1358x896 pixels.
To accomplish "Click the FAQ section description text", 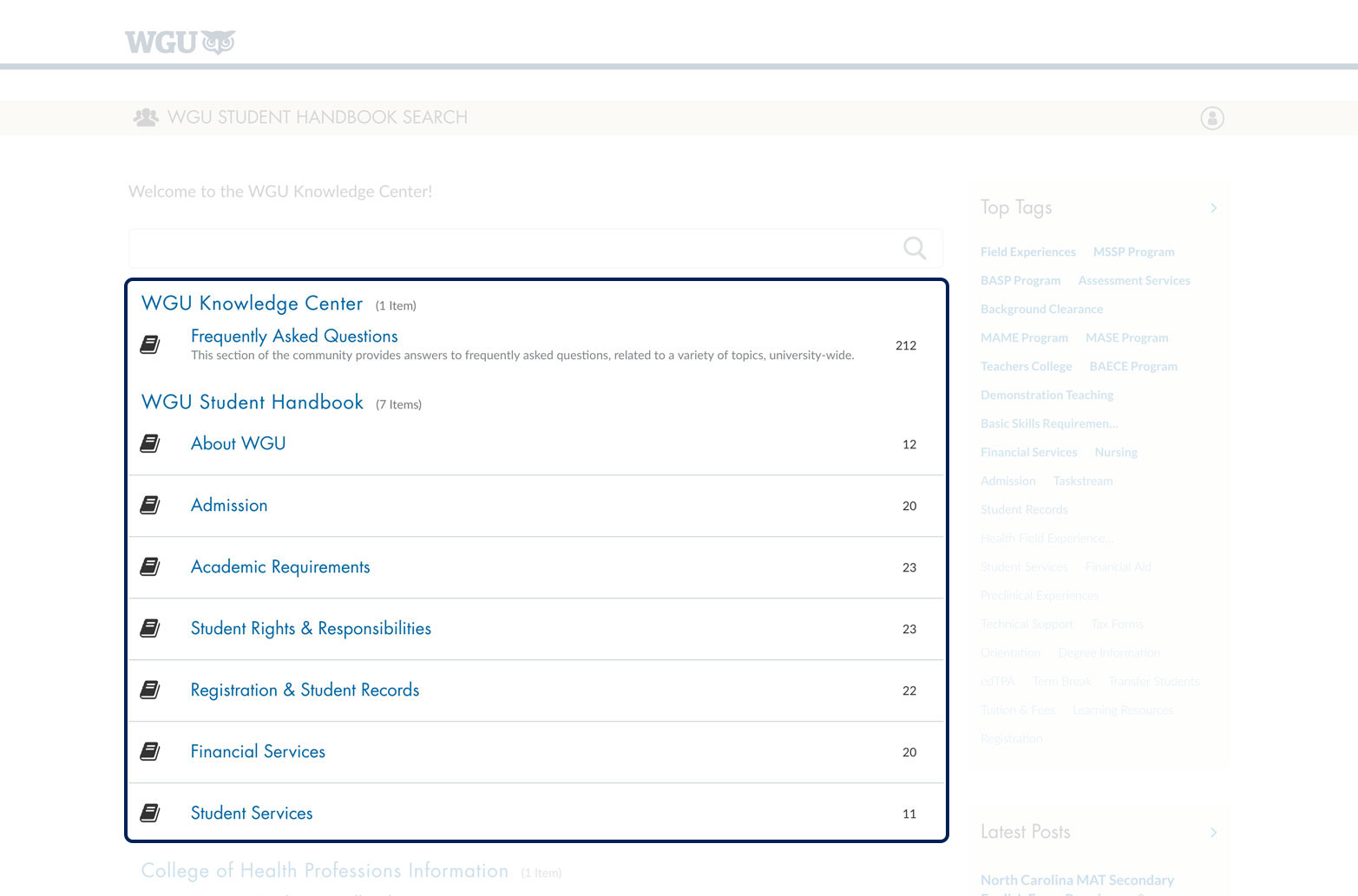I will [x=522, y=355].
